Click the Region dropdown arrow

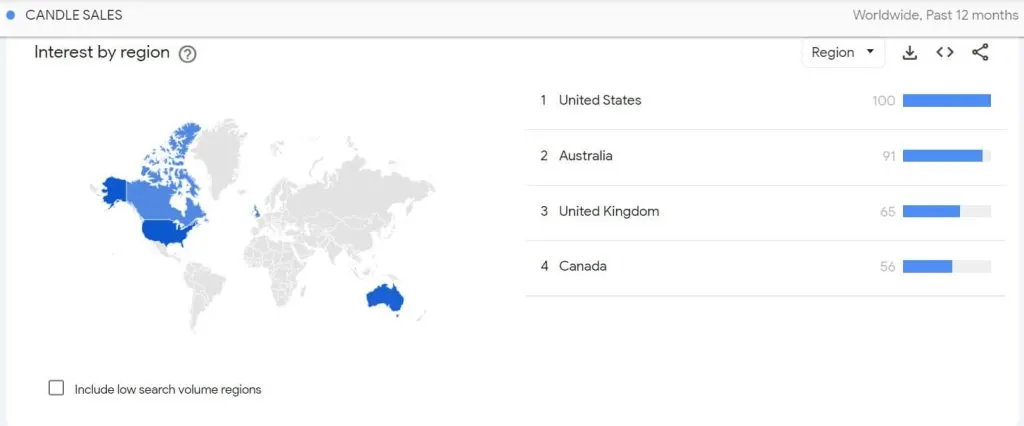(870, 52)
